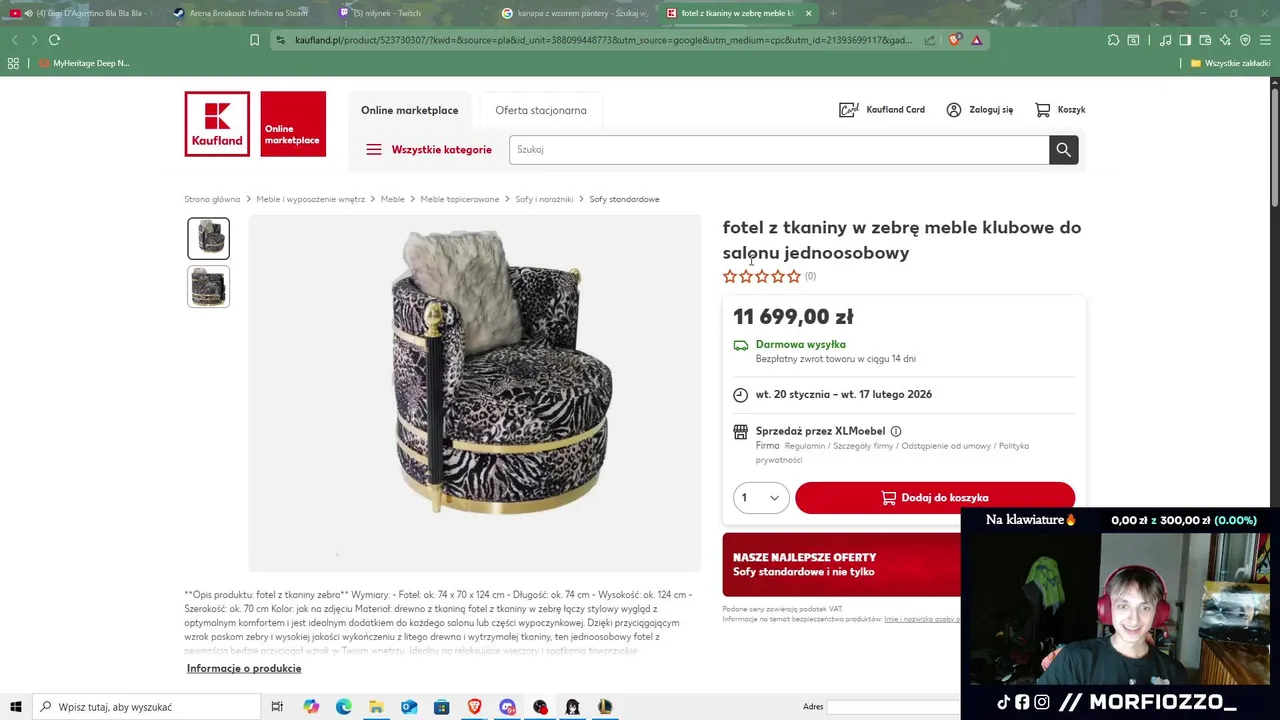Rate the product with five stars
The width and height of the screenshot is (1280, 720).
(x=794, y=276)
